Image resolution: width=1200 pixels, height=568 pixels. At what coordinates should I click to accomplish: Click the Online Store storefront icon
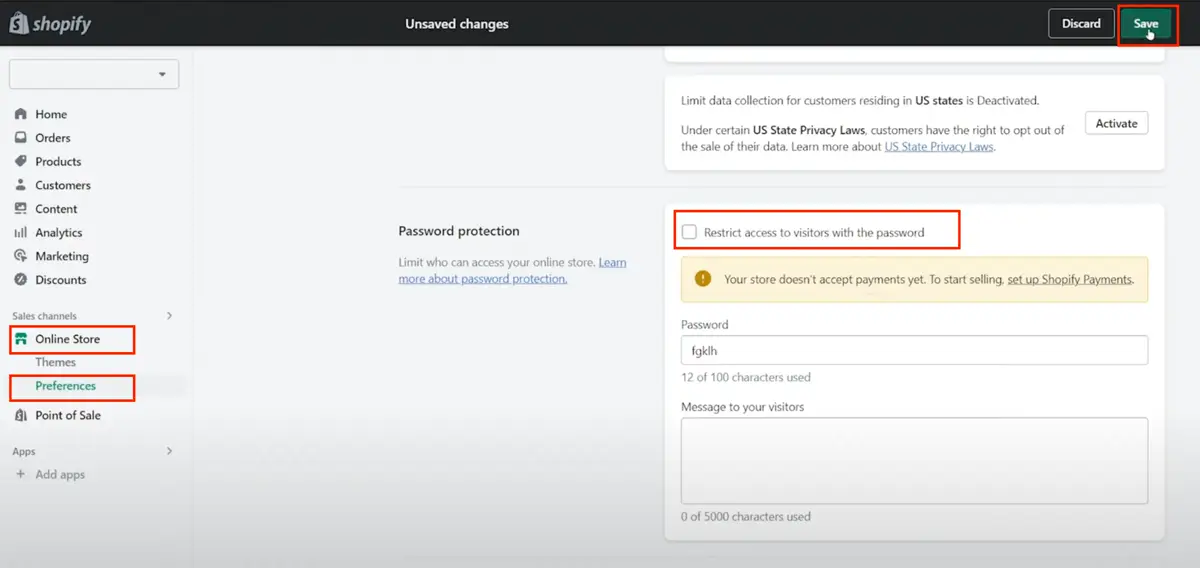tap(21, 339)
